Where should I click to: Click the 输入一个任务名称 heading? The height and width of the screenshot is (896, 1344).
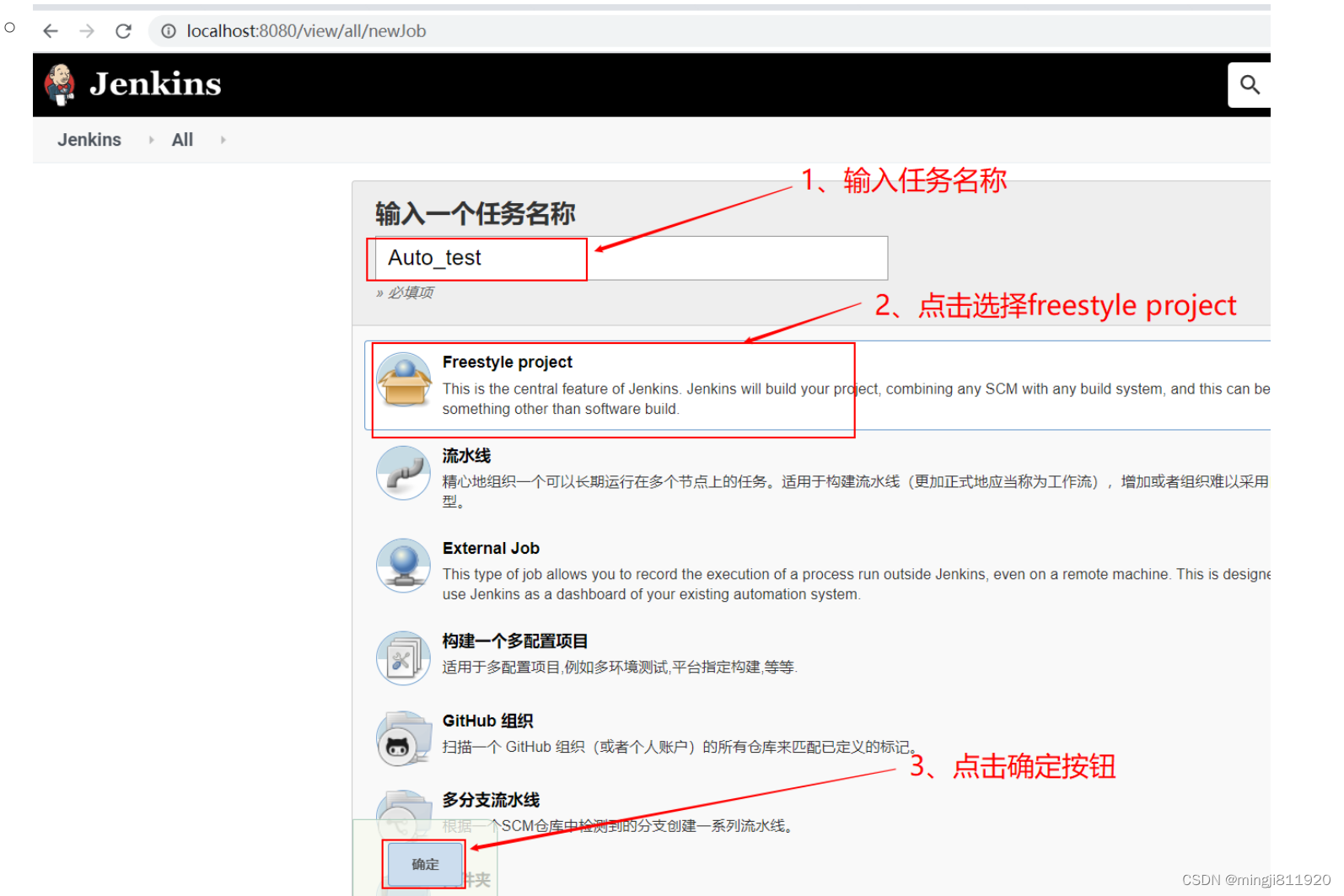tap(476, 213)
